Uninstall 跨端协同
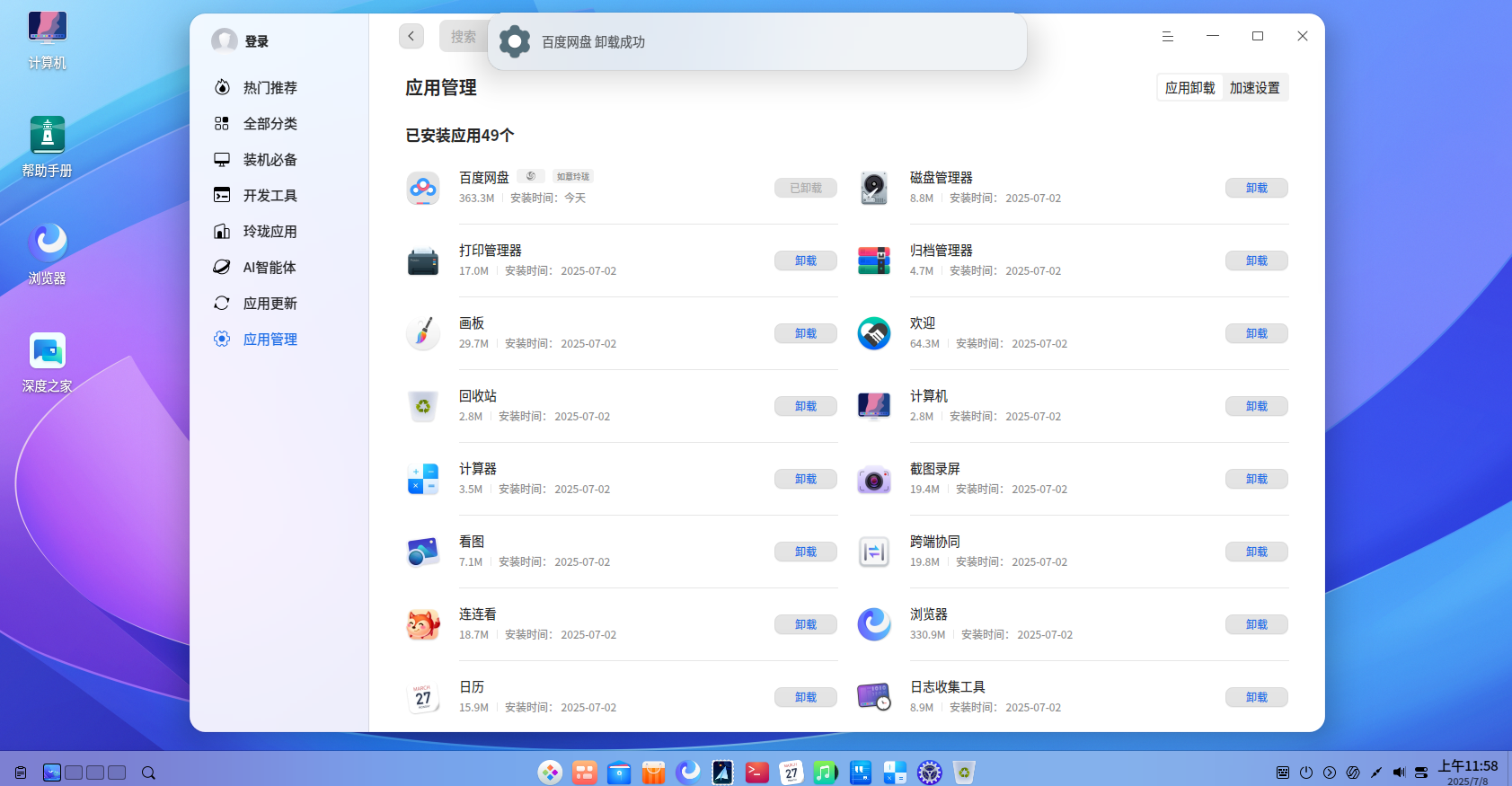Image resolution: width=1512 pixels, height=786 pixels. [x=1257, y=552]
